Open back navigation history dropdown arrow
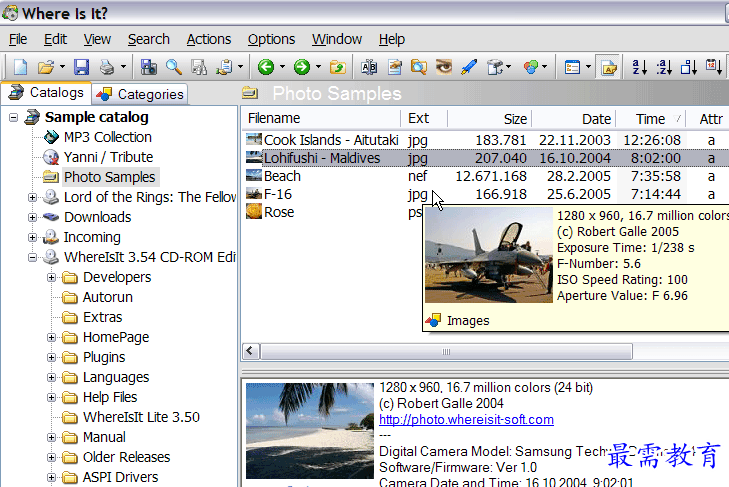The width and height of the screenshot is (729, 487). pos(282,67)
